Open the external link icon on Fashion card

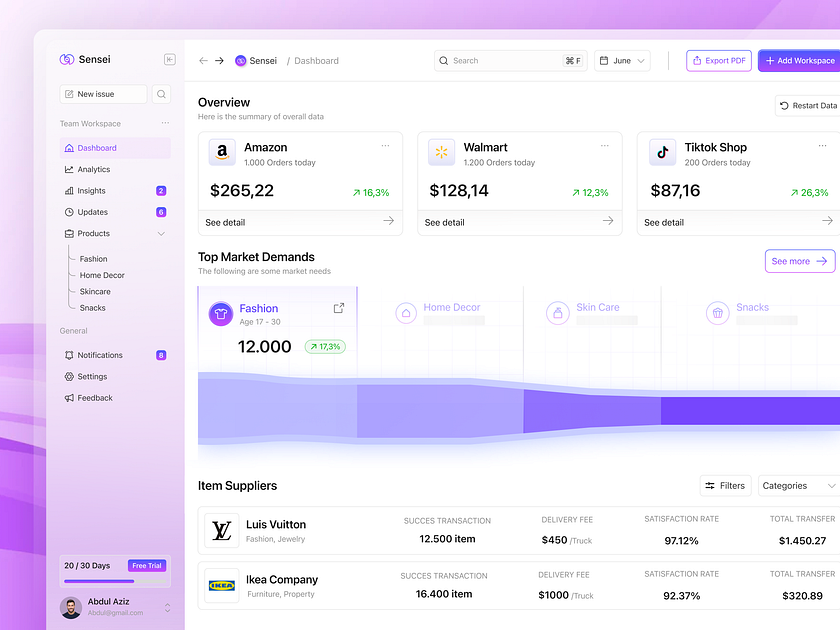pos(339,308)
